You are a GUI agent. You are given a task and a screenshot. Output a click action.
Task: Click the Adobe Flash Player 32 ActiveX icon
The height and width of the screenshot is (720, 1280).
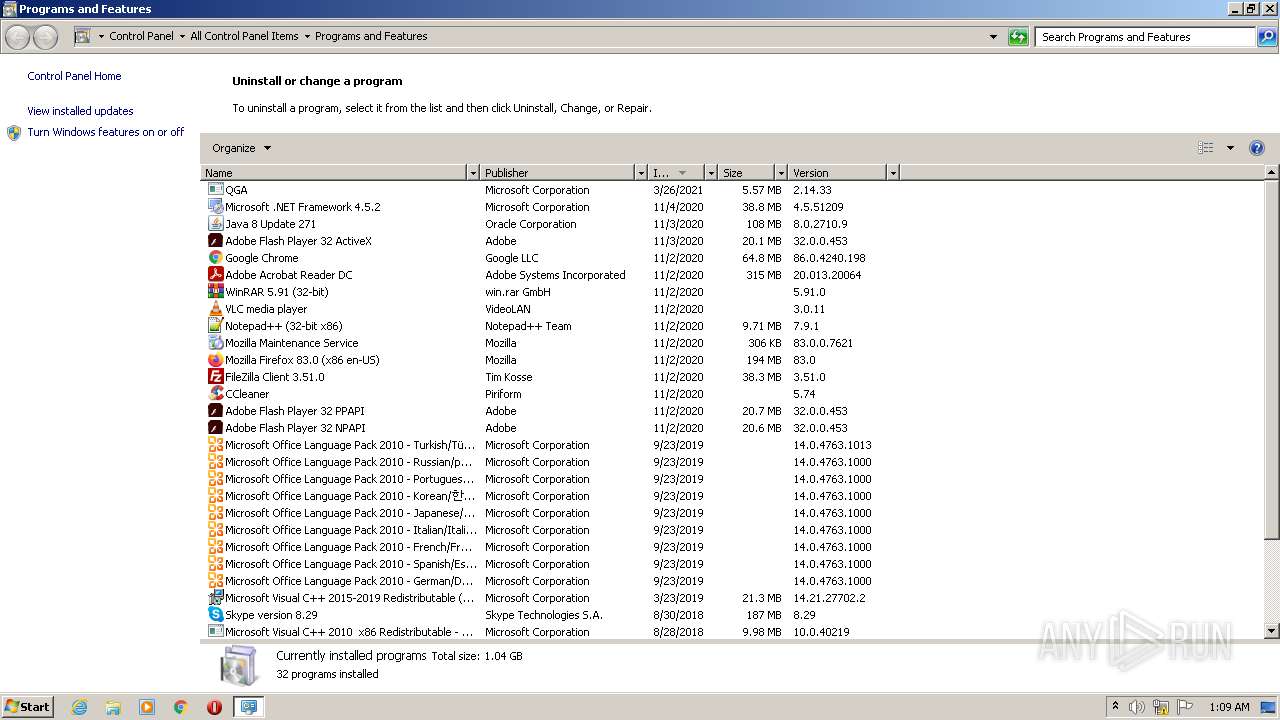point(215,241)
